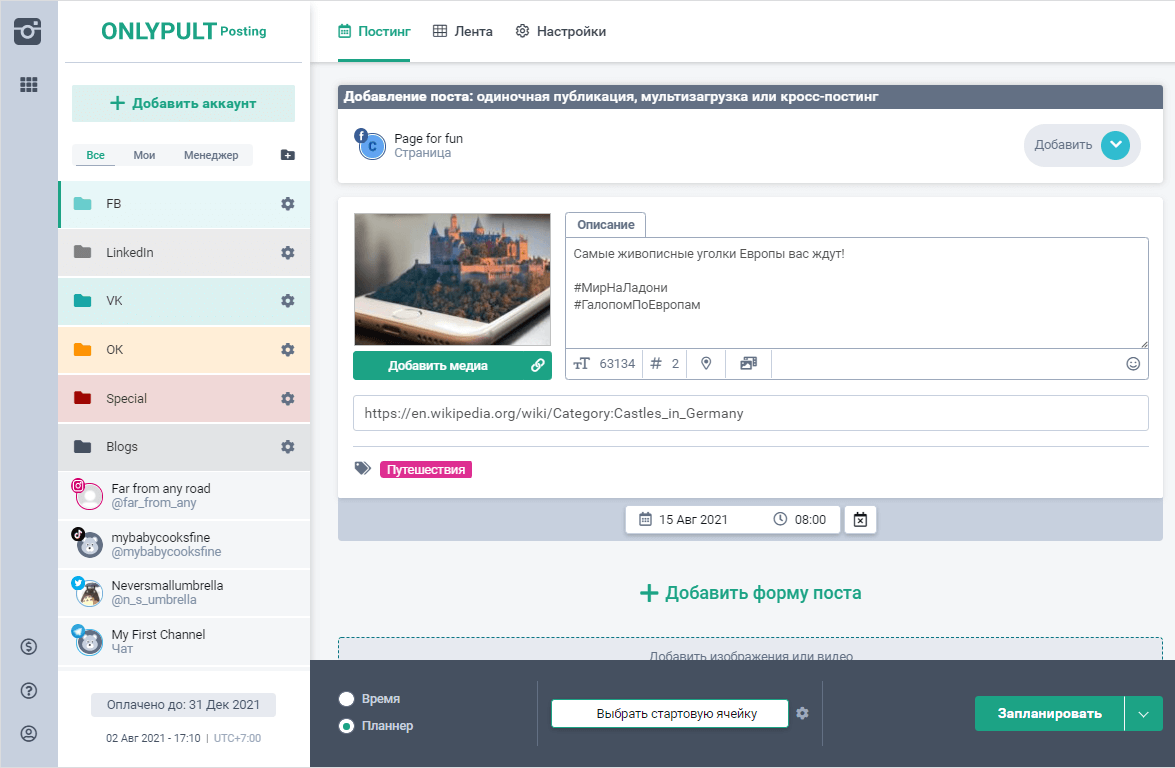Click the Запланировать button
1175x768 pixels.
coord(1049,714)
